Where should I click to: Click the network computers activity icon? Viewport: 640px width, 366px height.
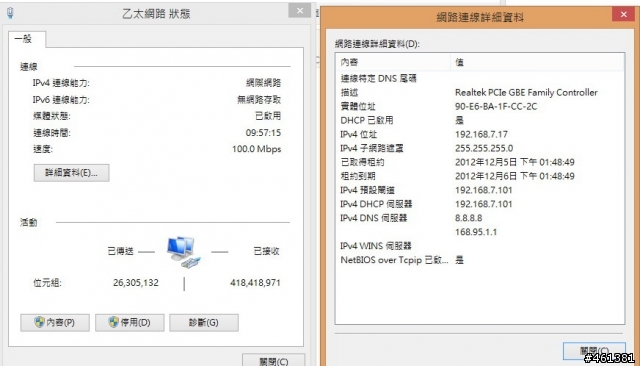coord(183,252)
